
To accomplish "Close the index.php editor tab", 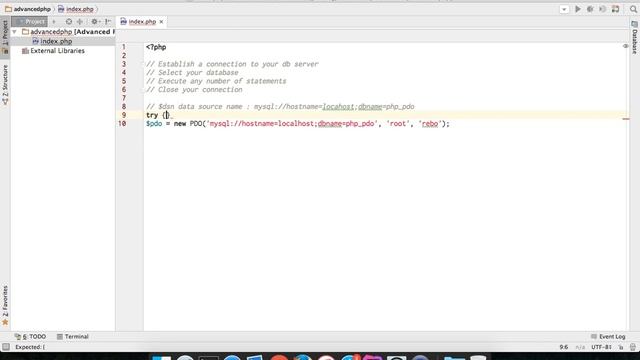I will coord(161,22).
